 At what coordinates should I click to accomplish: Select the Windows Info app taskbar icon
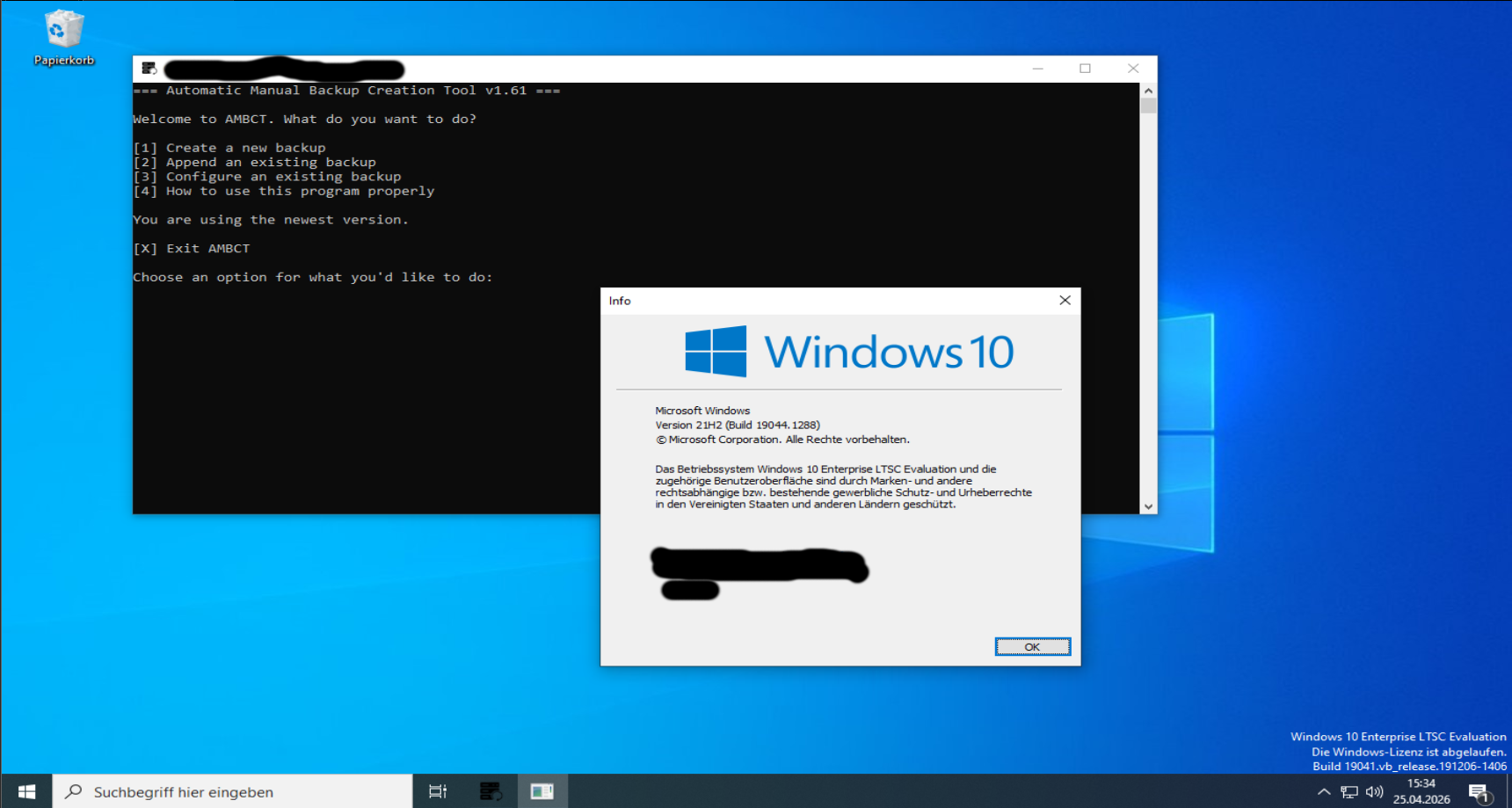tap(542, 791)
